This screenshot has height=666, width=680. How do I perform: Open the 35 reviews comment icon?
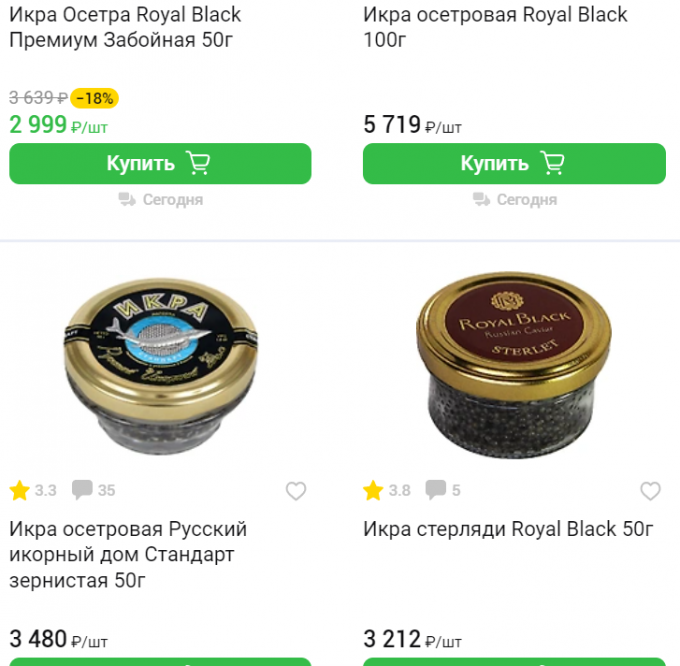(x=82, y=490)
